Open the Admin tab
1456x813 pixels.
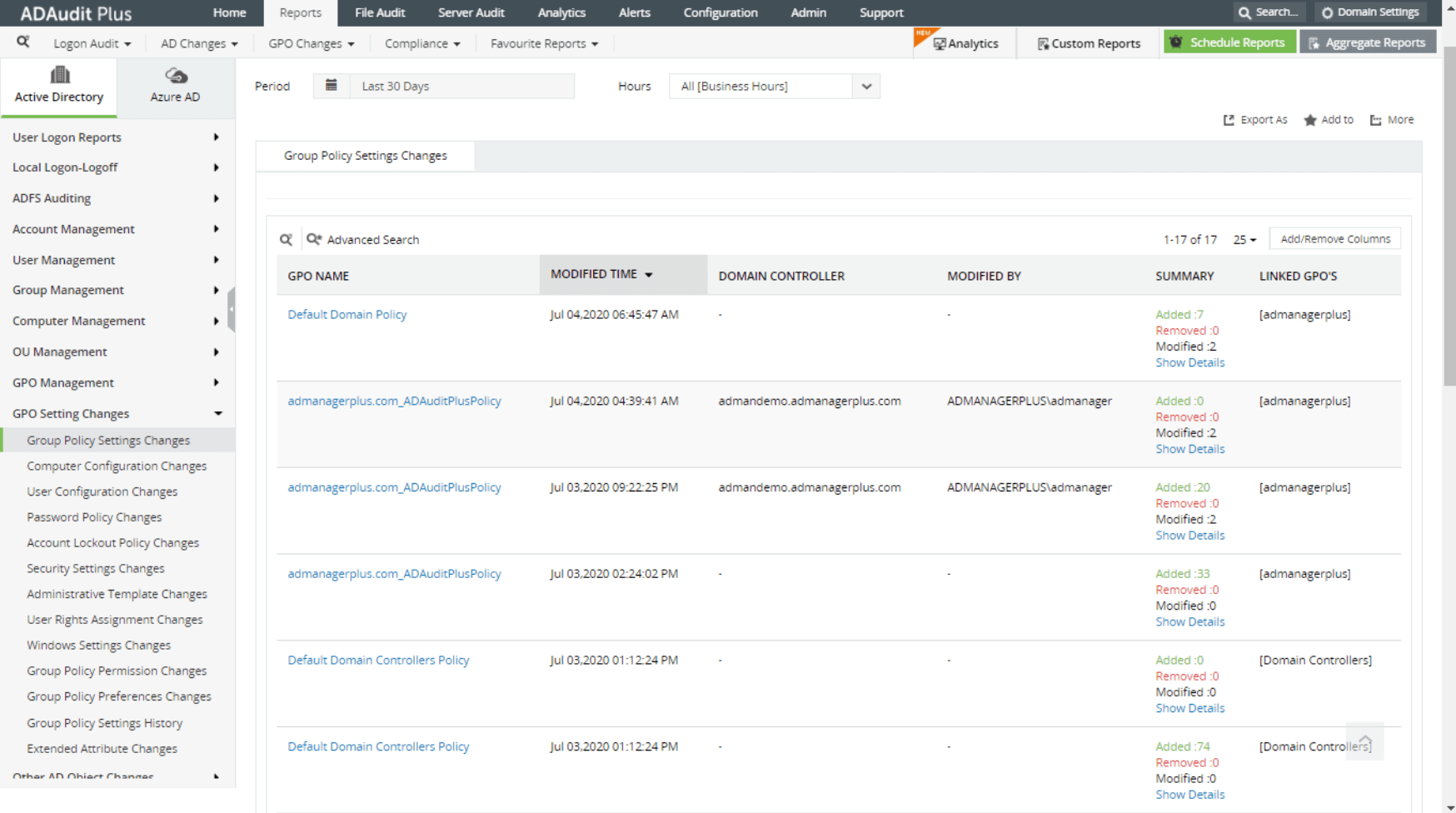(x=808, y=12)
